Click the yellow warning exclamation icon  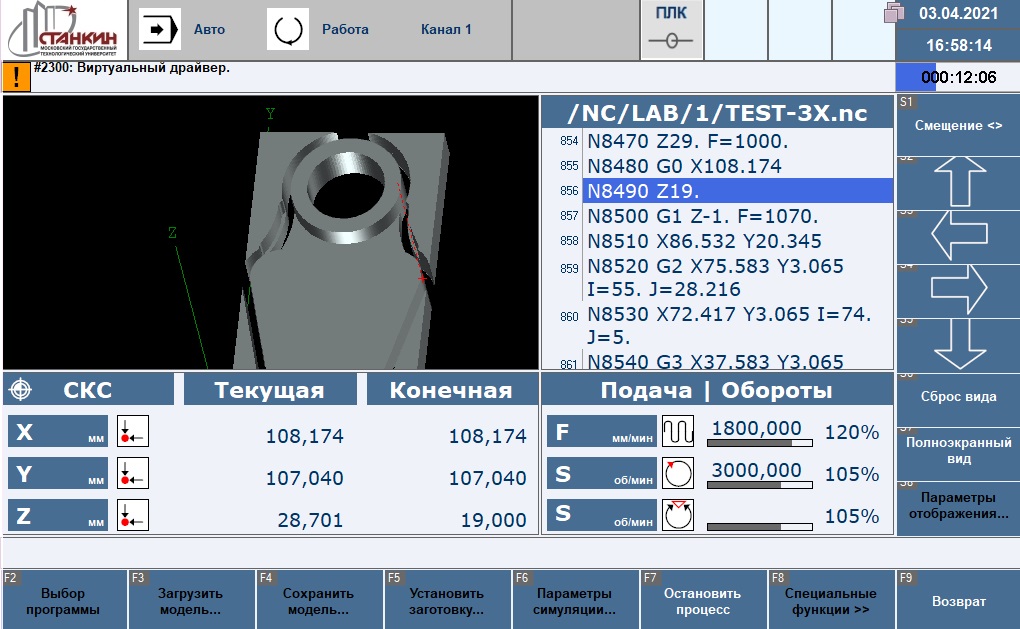point(16,77)
